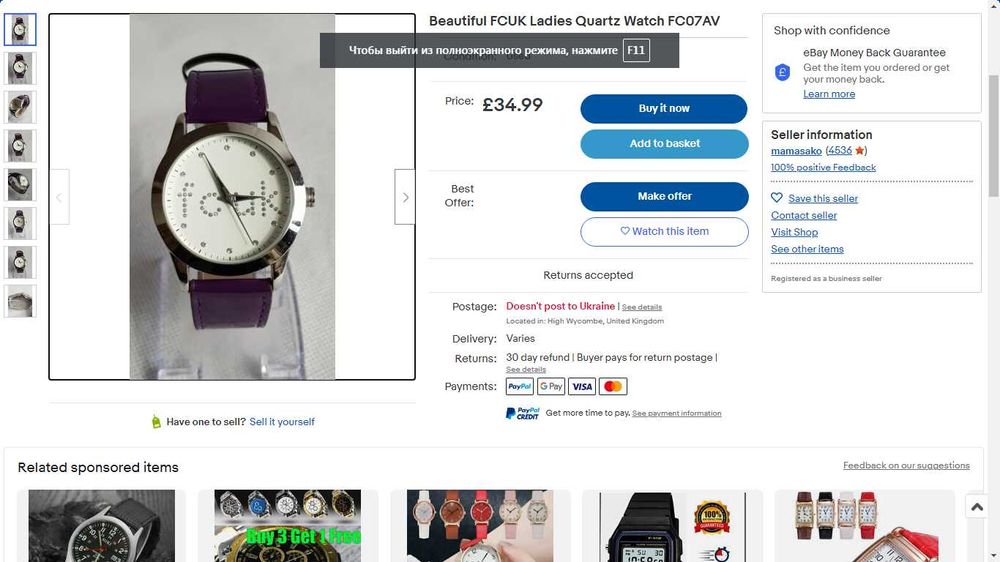Click the PayPal payment icon
Screen dimensions: 1000x562
click(519, 387)
